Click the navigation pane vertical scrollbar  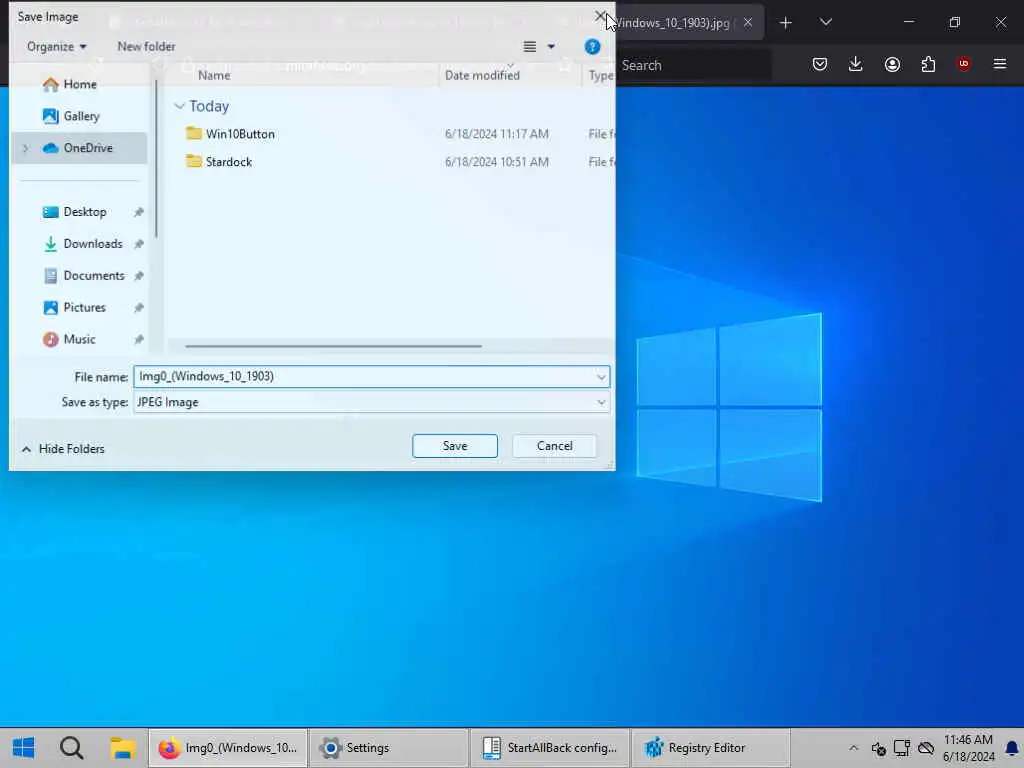(155, 159)
